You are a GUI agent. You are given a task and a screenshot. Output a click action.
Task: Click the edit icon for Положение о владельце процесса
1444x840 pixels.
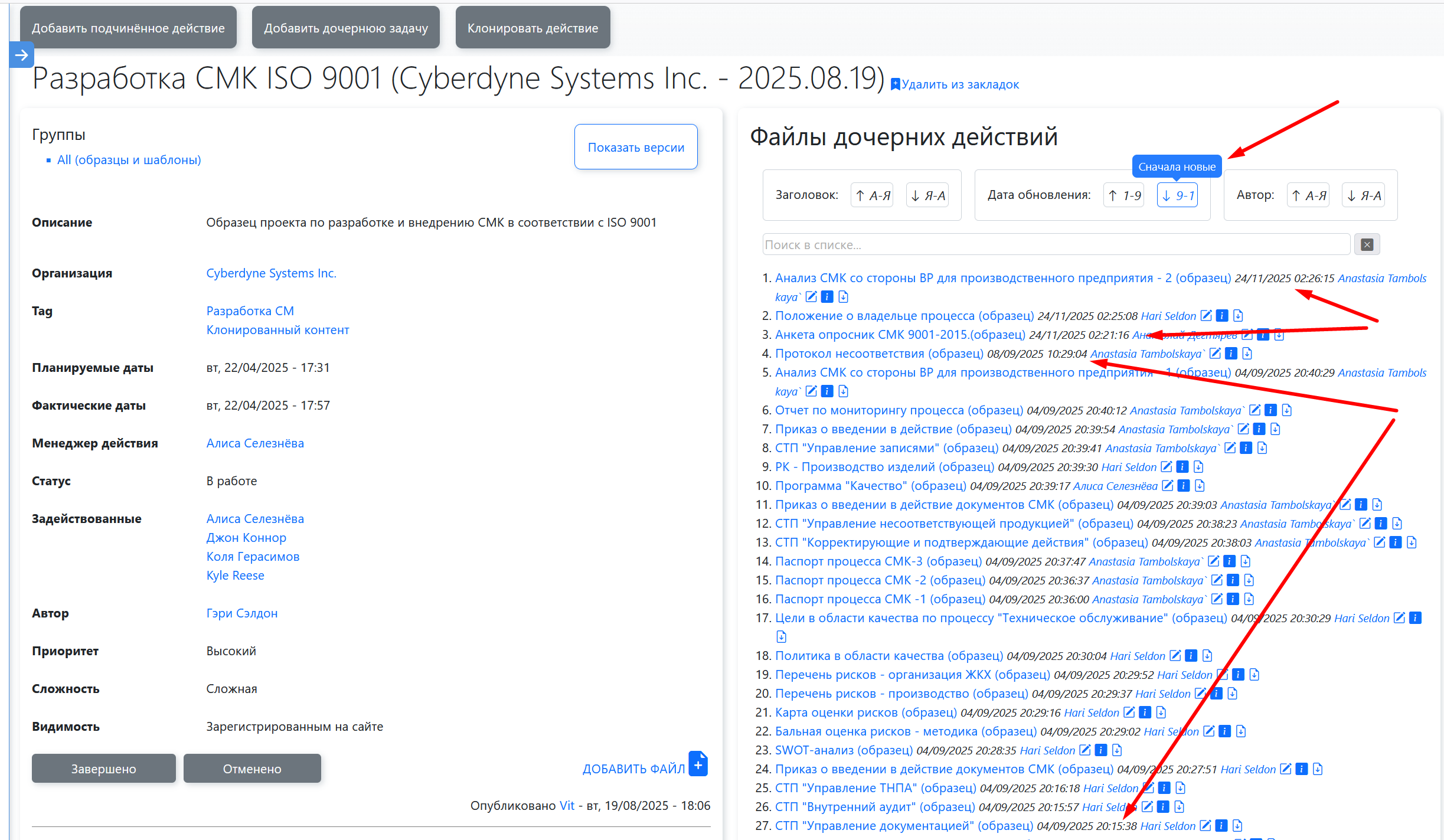1206,316
